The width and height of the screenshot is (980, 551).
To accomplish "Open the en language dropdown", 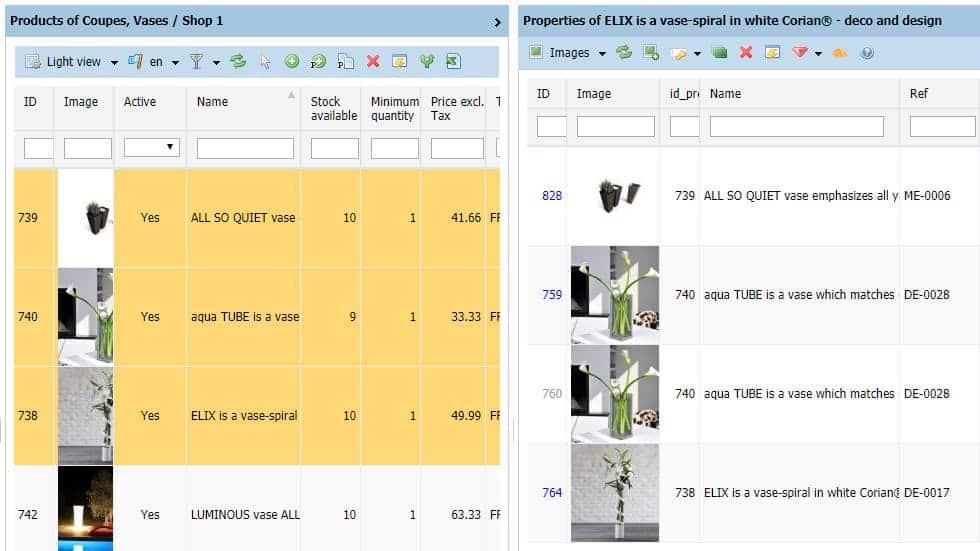I will coord(175,62).
